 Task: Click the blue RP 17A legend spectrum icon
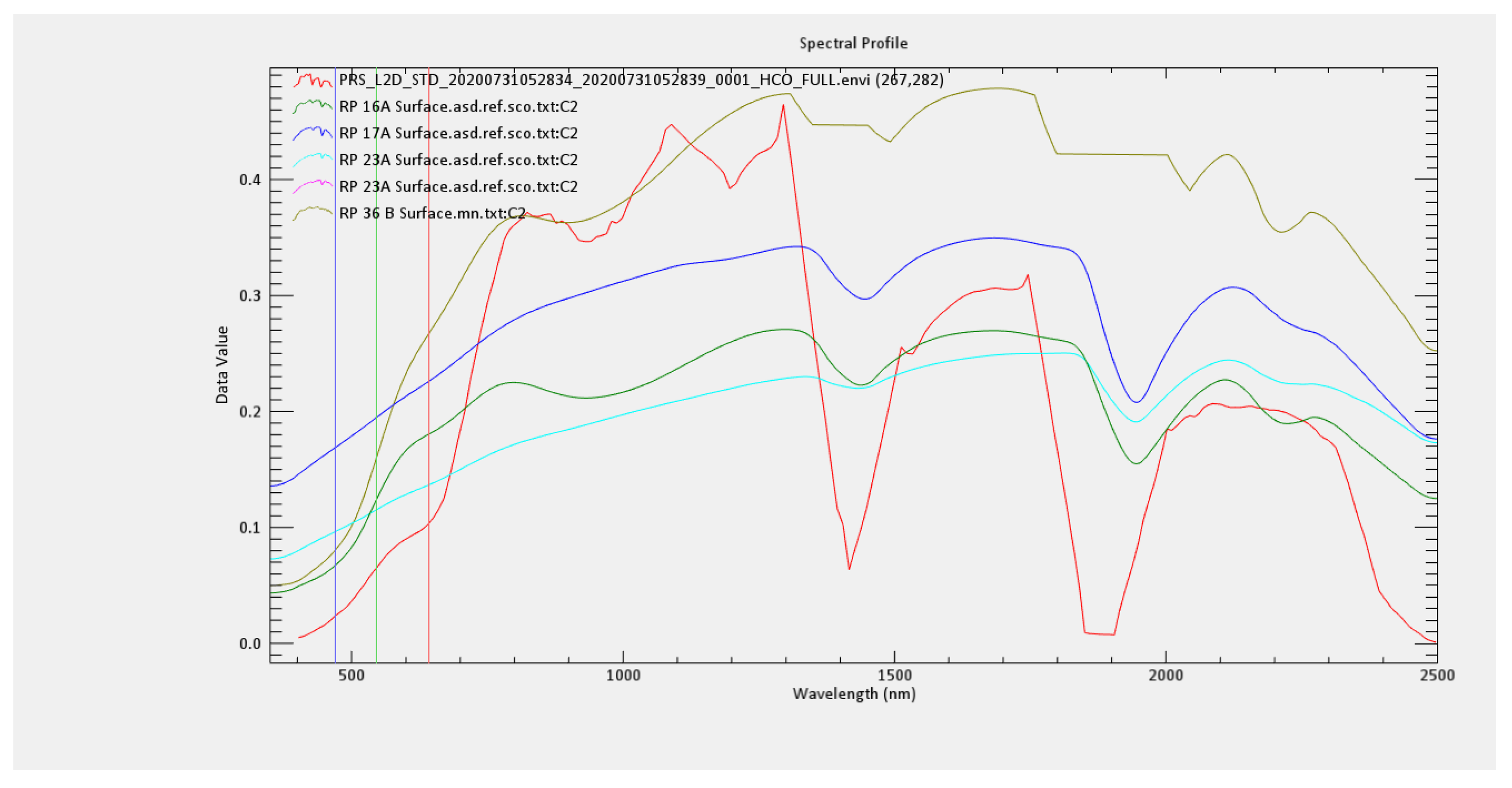tap(313, 133)
